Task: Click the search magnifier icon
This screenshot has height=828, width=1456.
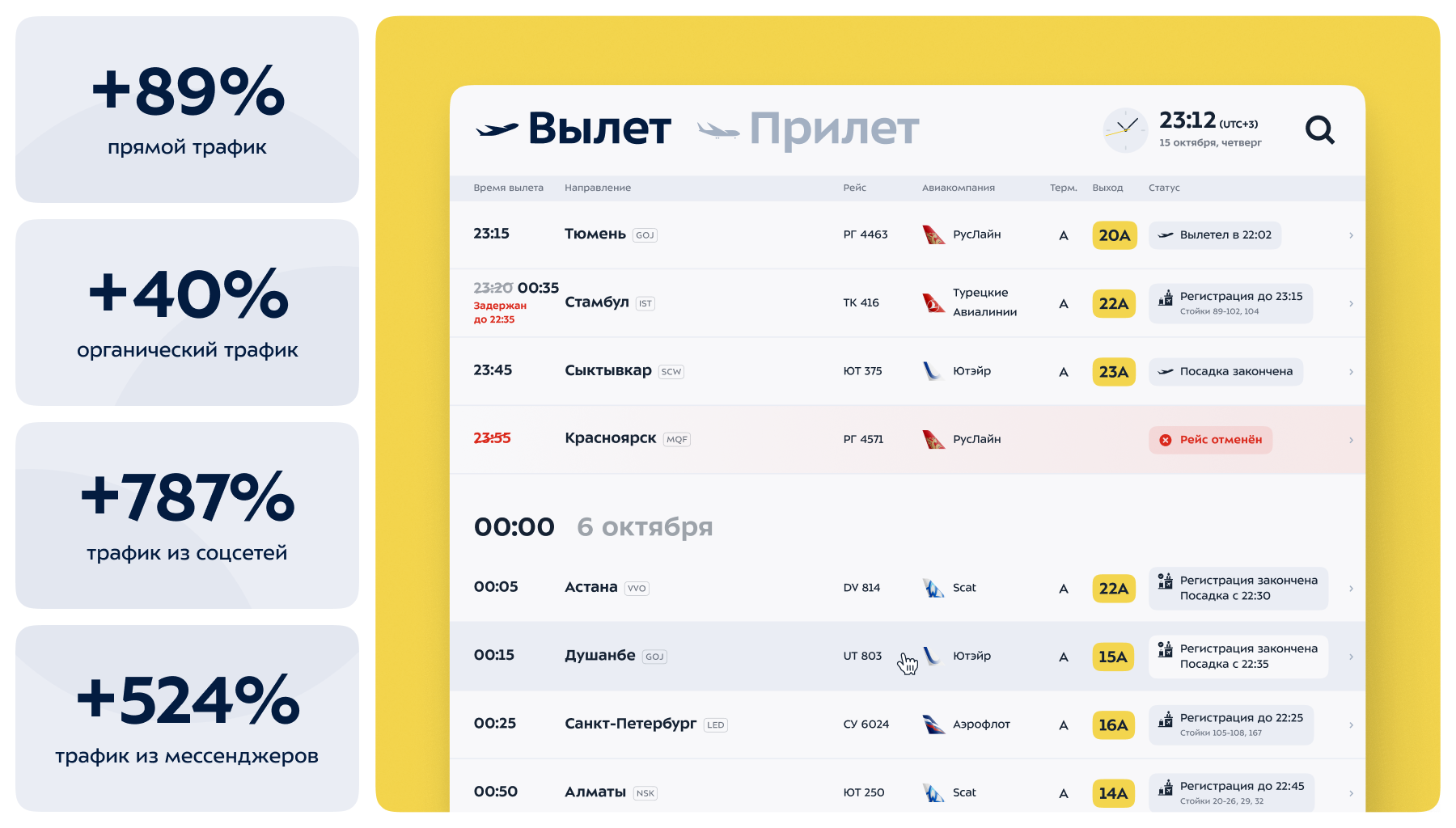Action: (x=1319, y=129)
